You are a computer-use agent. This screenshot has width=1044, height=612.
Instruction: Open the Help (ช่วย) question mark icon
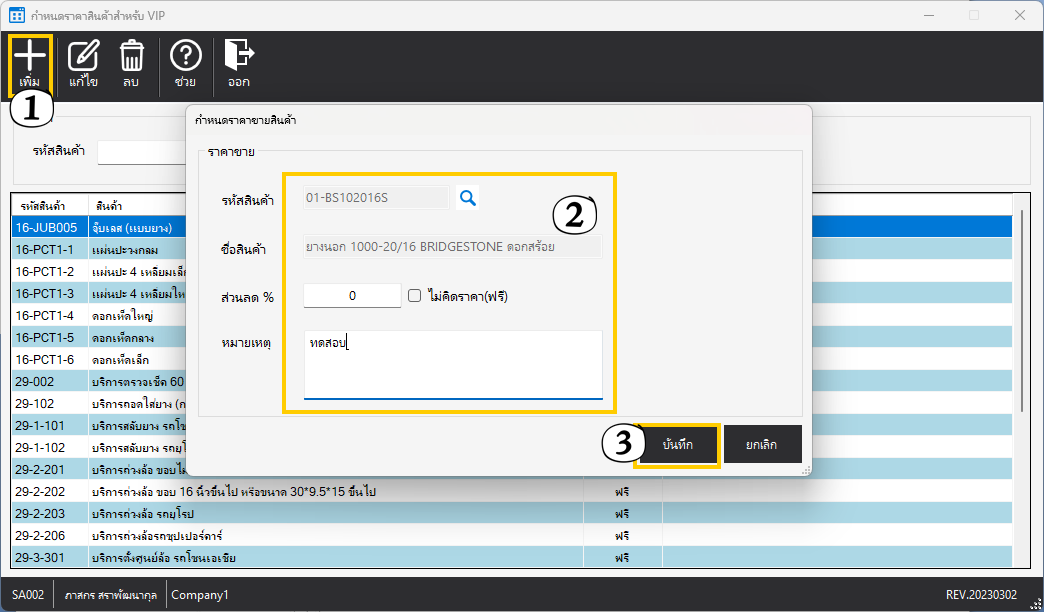pos(185,56)
